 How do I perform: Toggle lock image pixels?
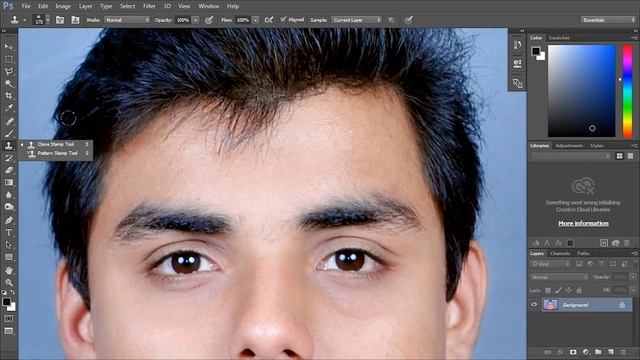click(x=558, y=290)
